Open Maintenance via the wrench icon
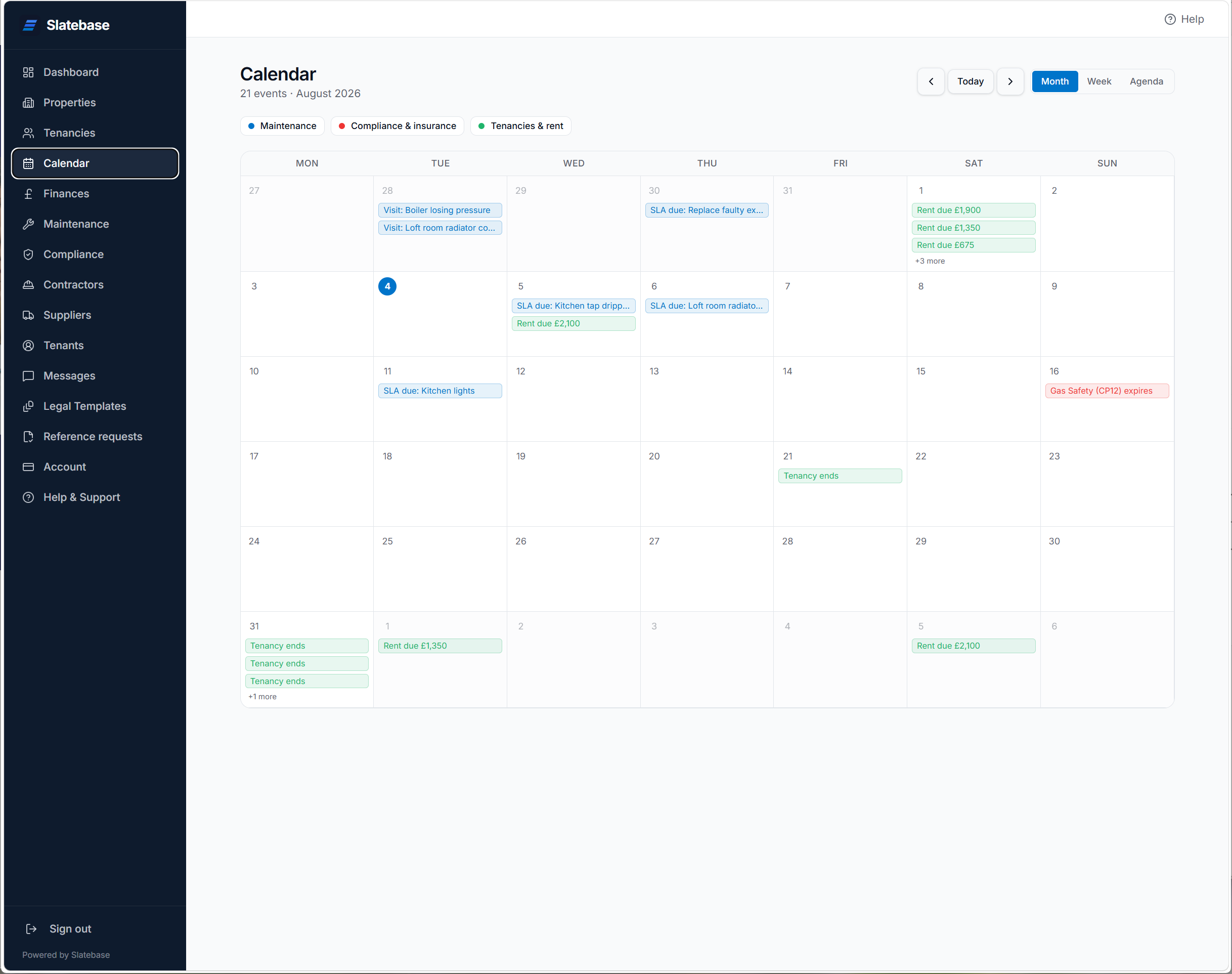Image resolution: width=1232 pixels, height=974 pixels. 28,224
